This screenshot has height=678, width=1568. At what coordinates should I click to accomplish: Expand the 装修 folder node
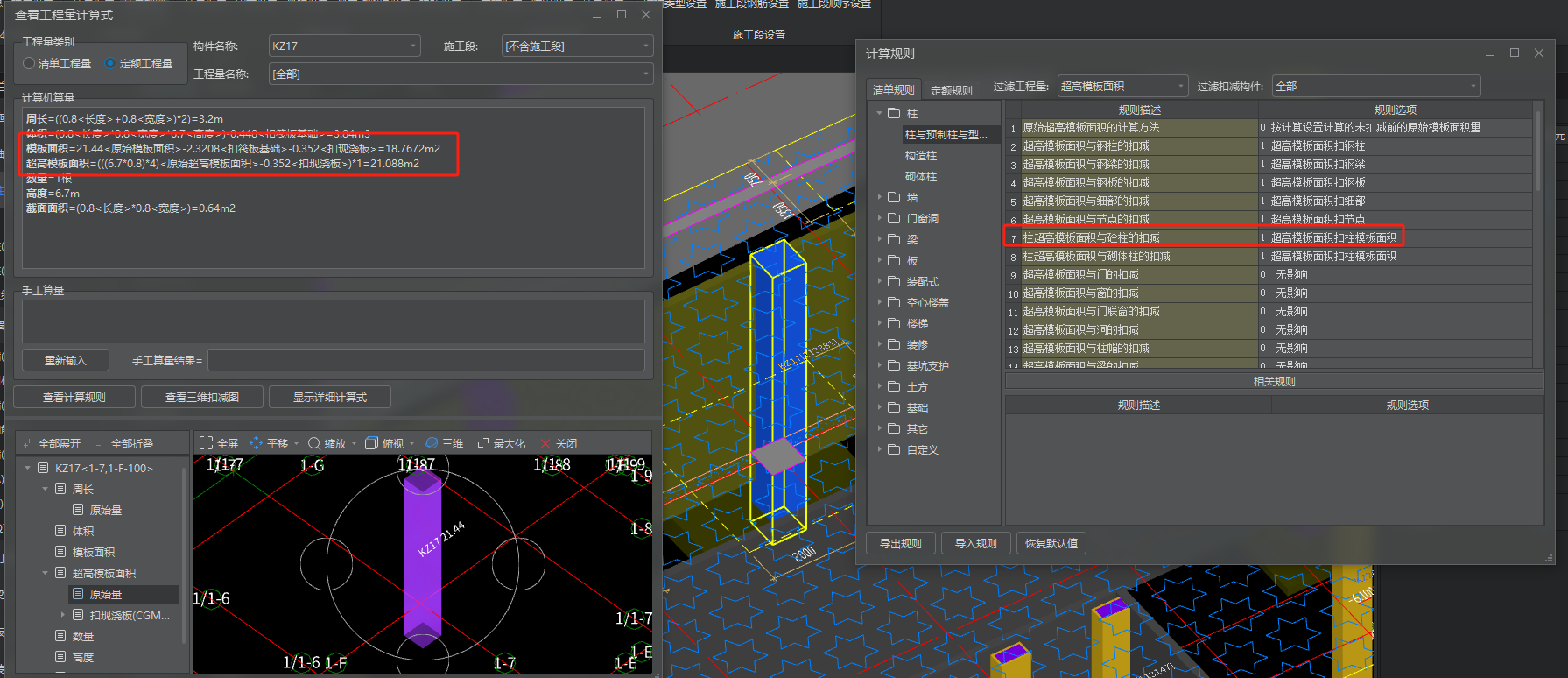click(879, 344)
